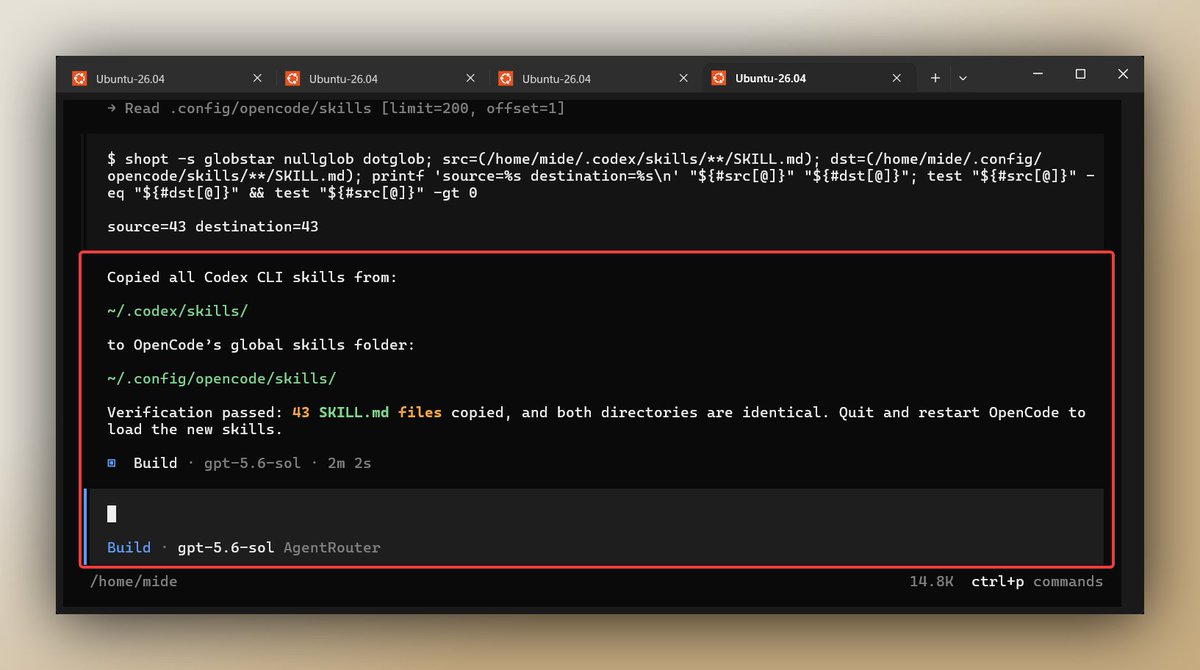Viewport: 1200px width, 670px height.
Task: Click the Ubuntu logo on the first tab
Action: pyautogui.click(x=79, y=78)
